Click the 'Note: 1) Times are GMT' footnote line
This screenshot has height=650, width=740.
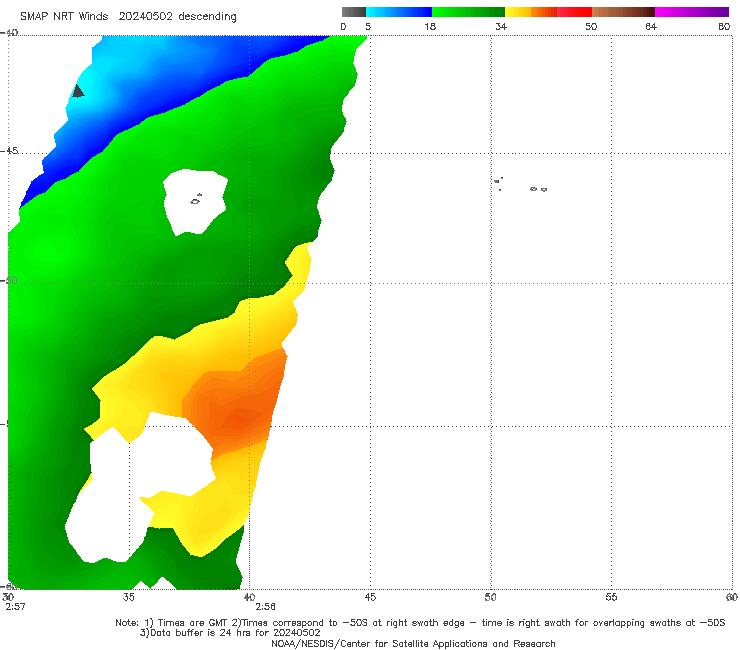click(420, 623)
